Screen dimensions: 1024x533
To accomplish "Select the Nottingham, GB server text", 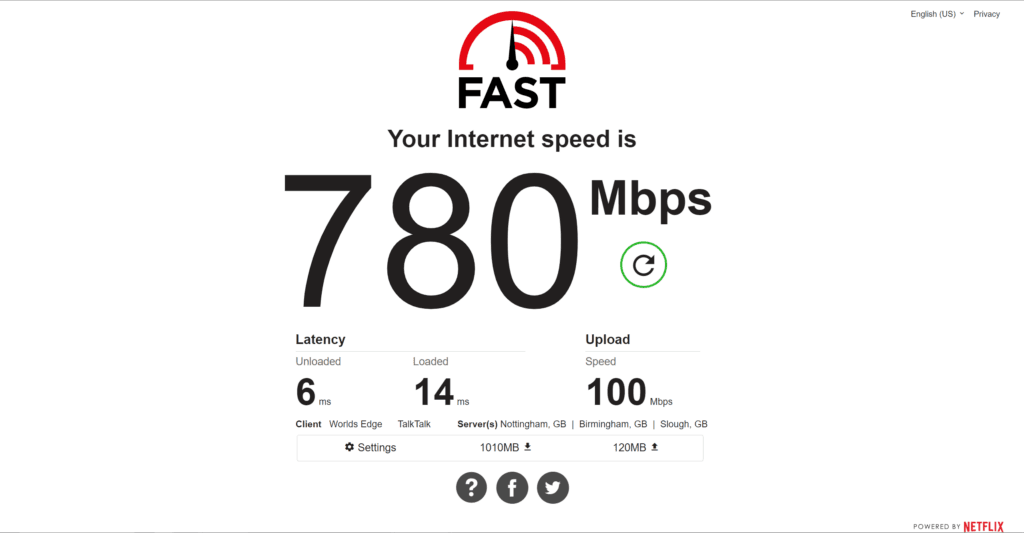I will 533,424.
